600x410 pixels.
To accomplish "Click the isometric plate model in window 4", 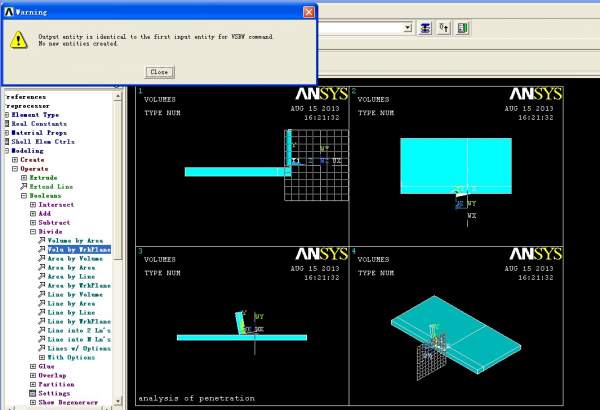I will 456,335.
